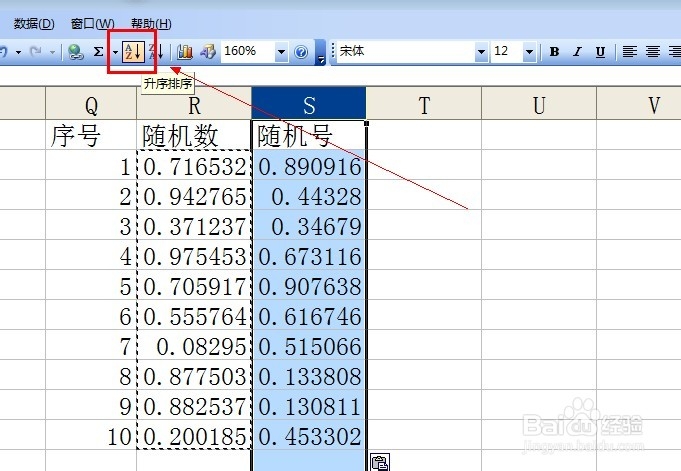Click cell containing 0.453302

(309, 435)
